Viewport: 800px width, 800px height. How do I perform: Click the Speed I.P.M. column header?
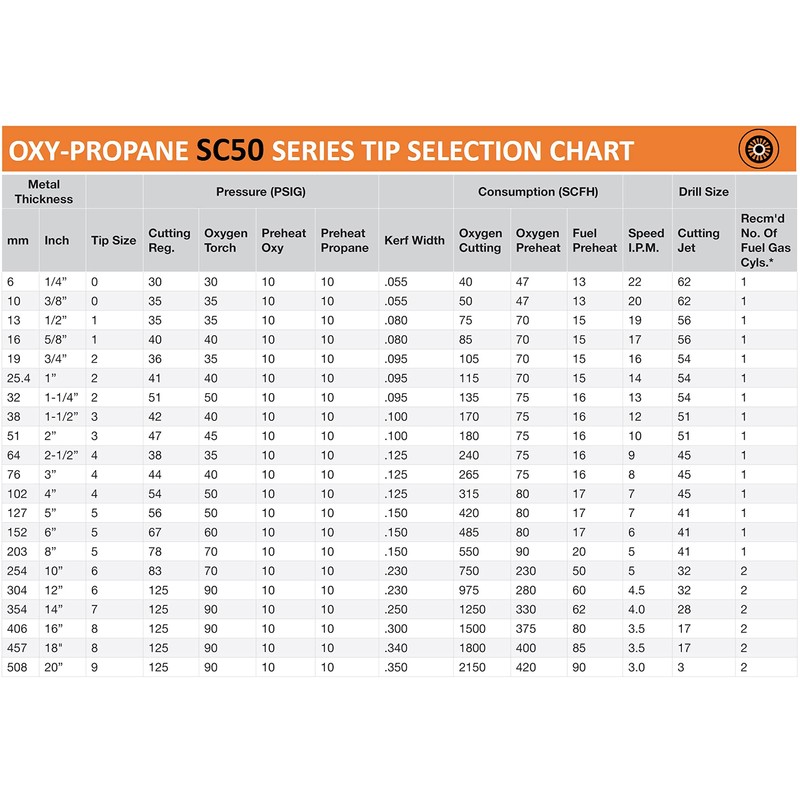coord(645,240)
